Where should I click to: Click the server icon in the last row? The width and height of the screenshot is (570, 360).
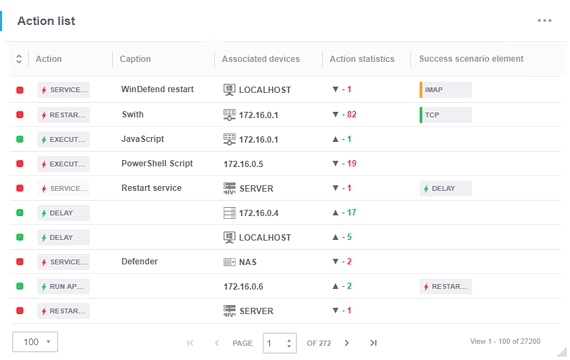229,311
